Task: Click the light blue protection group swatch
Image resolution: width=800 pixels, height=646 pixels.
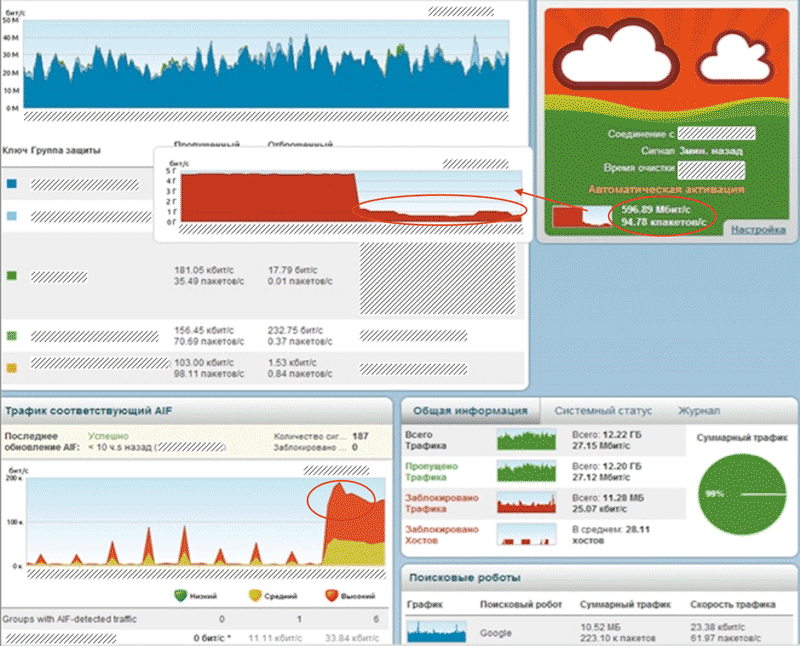Action: [x=12, y=216]
